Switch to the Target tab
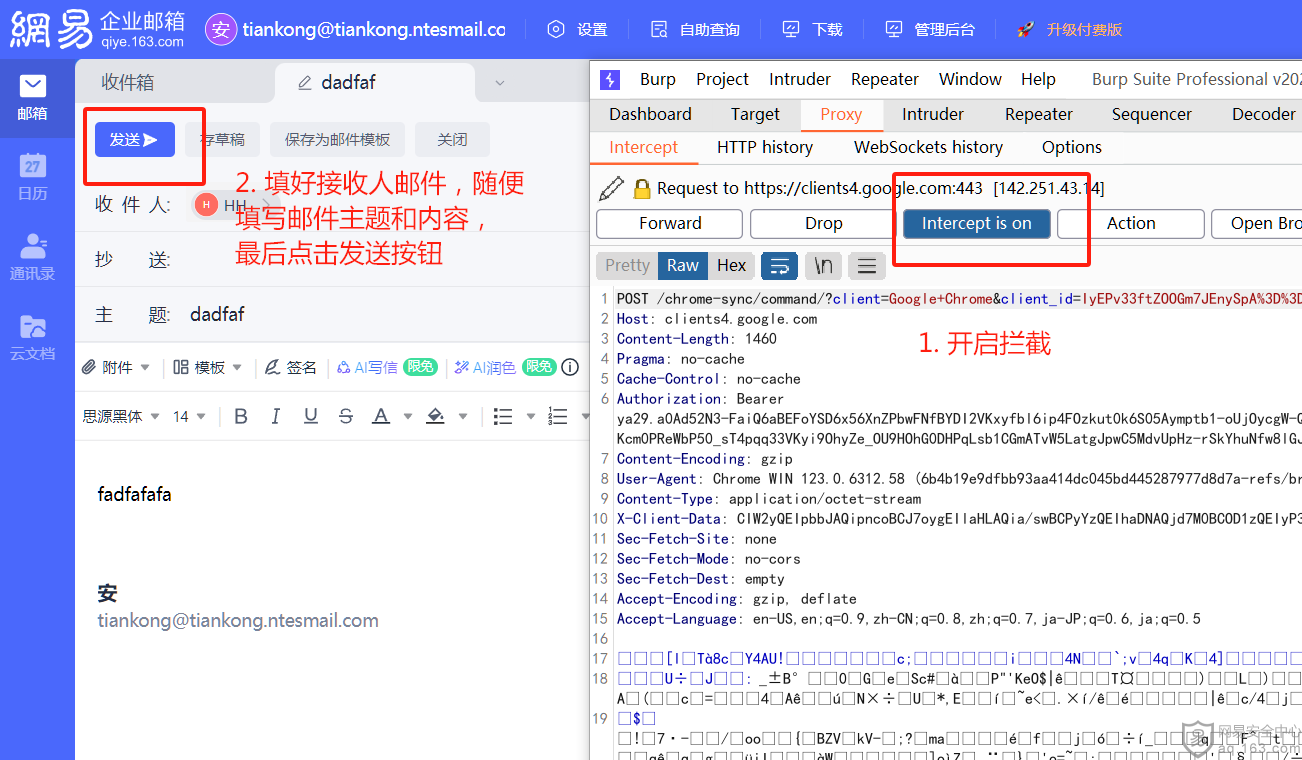The height and width of the screenshot is (760, 1302). click(755, 114)
